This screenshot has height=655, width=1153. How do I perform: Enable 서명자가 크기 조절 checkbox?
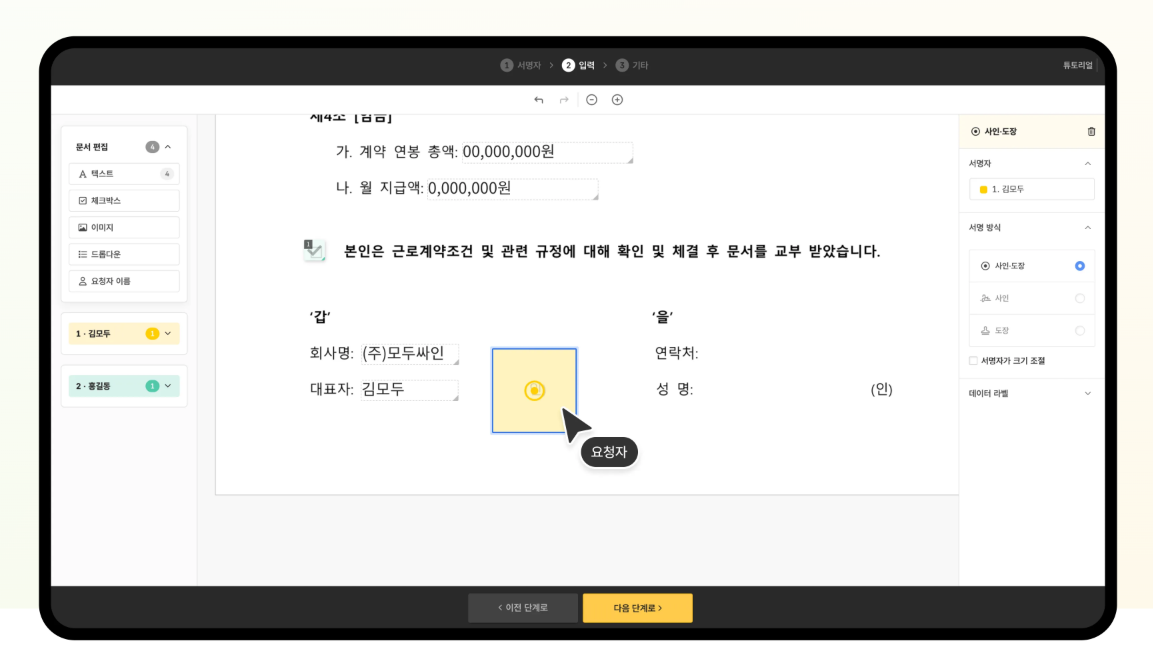pyautogui.click(x=974, y=361)
